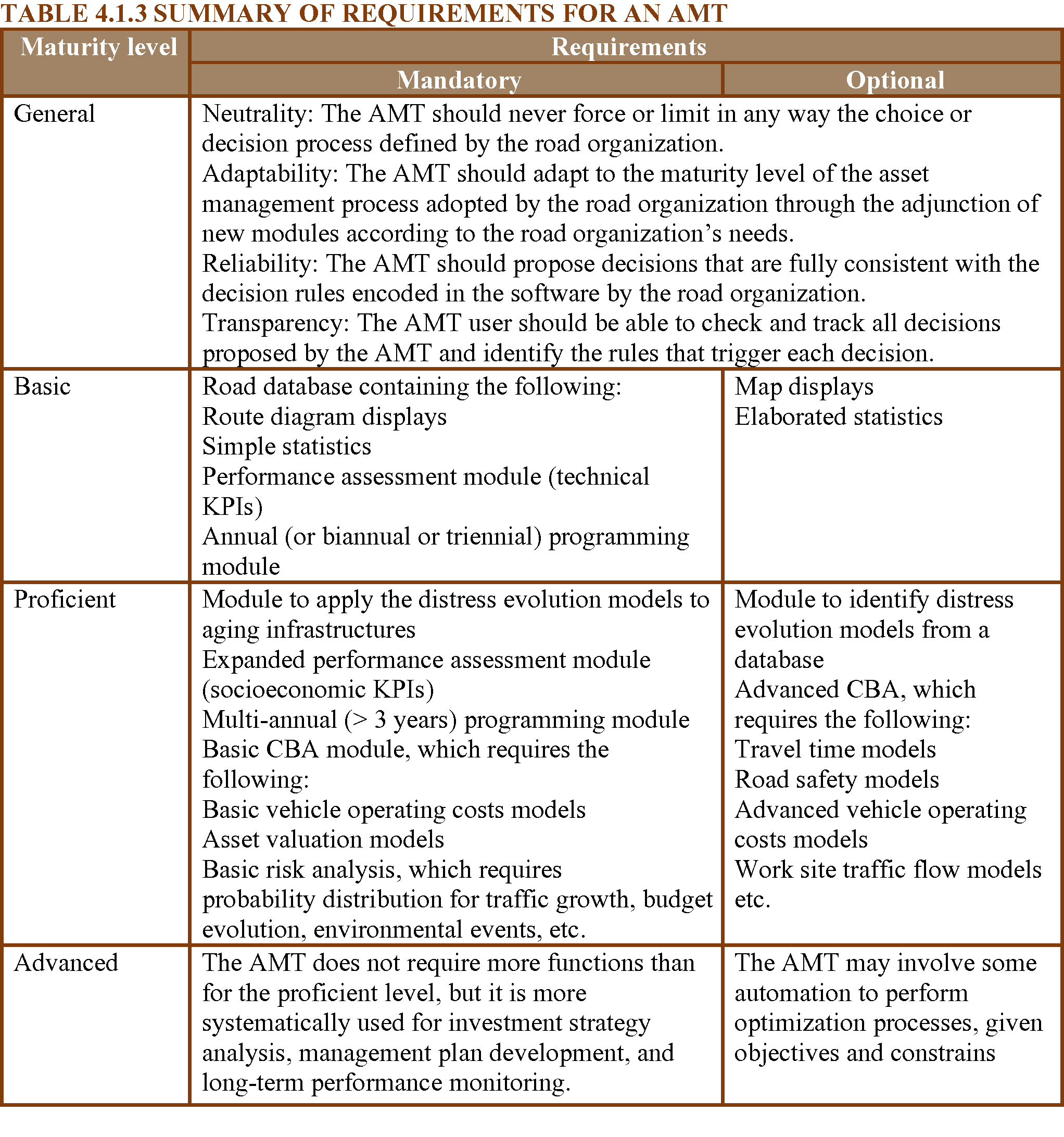Screen dimensions: 1064x1137
Task: Select the Advanced maturity level cell
Action: [x=66, y=963]
